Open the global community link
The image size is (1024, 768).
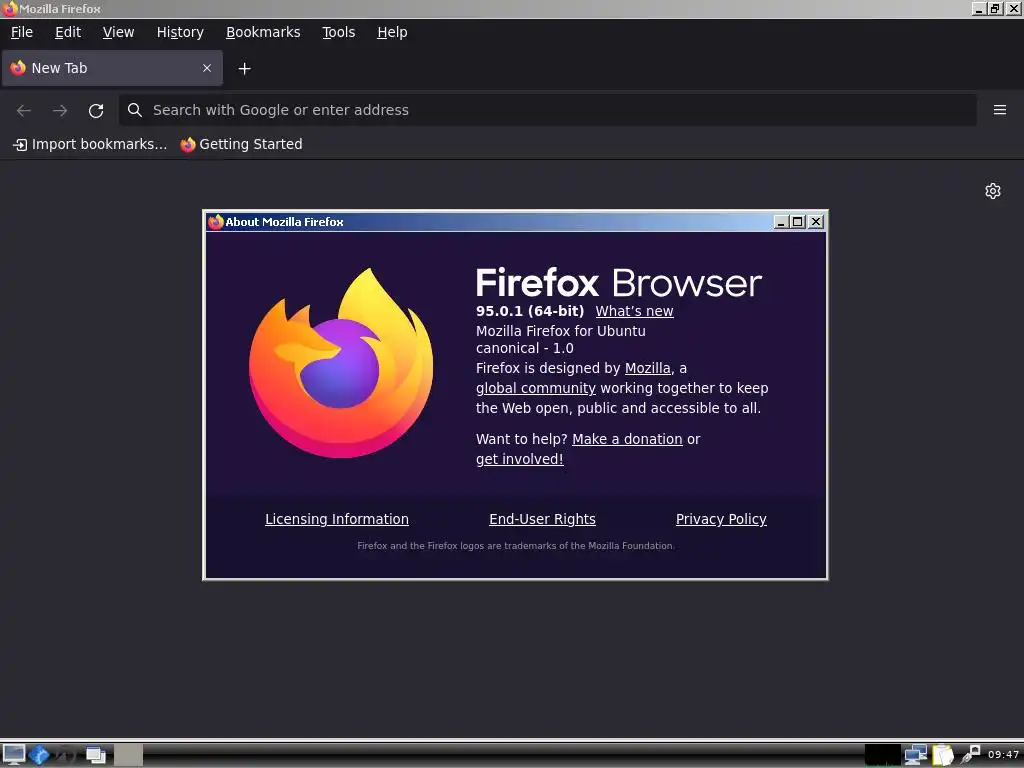pyautogui.click(x=536, y=389)
